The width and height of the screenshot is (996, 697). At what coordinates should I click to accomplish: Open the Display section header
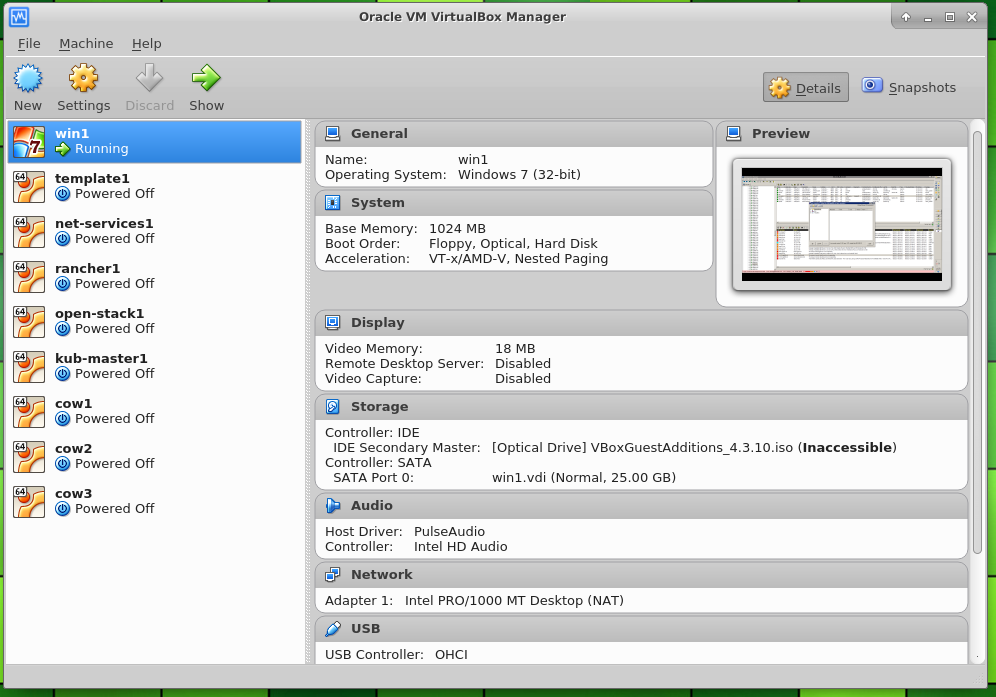point(641,323)
